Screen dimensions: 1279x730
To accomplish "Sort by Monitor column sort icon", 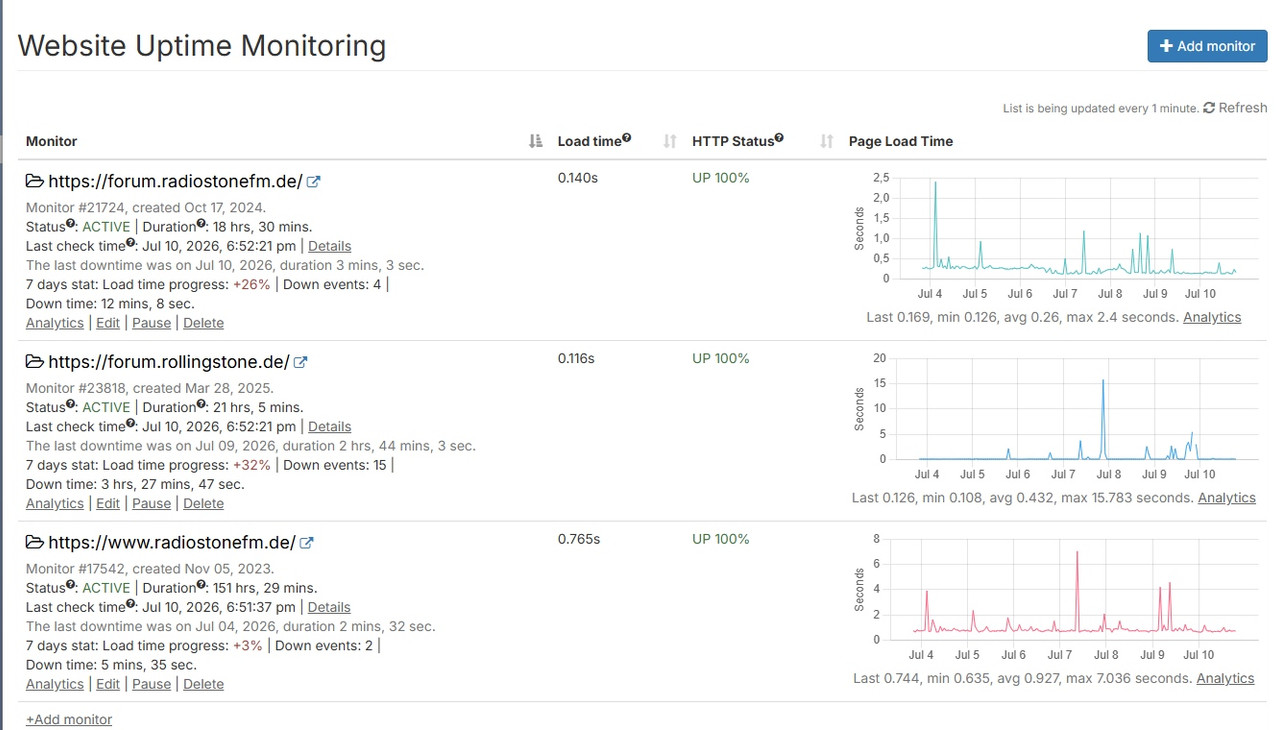I will click(535, 141).
